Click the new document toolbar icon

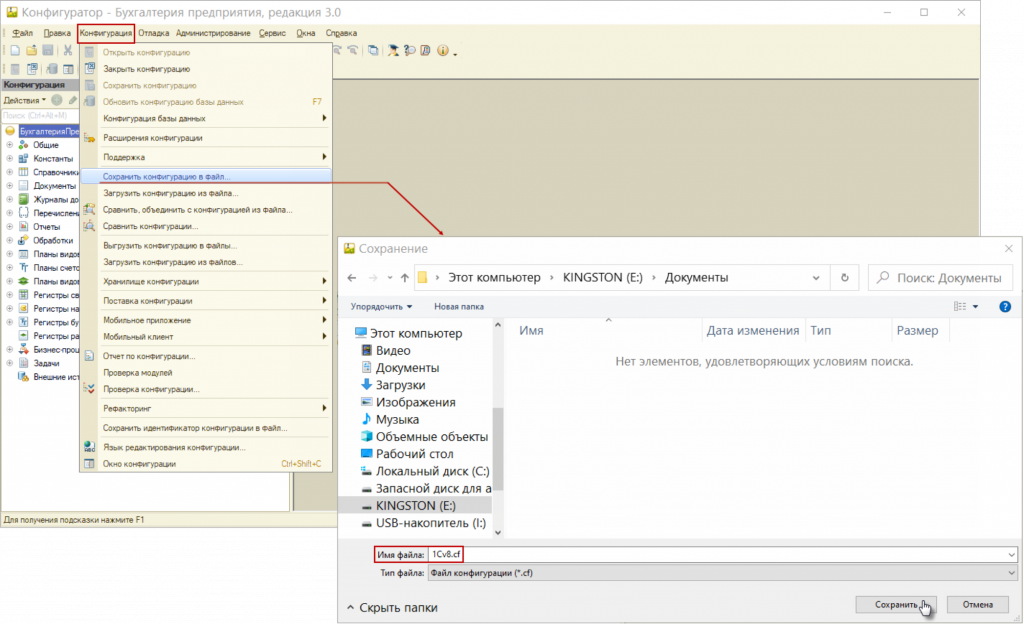[17, 50]
